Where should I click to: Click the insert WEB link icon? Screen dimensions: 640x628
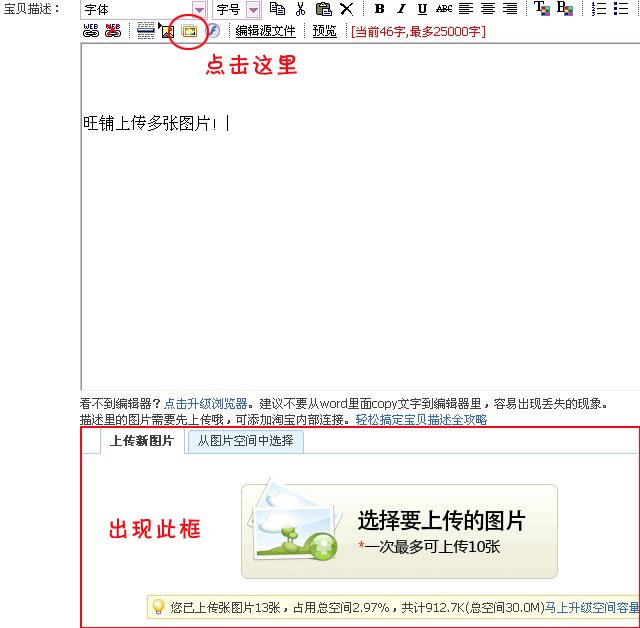[91, 31]
